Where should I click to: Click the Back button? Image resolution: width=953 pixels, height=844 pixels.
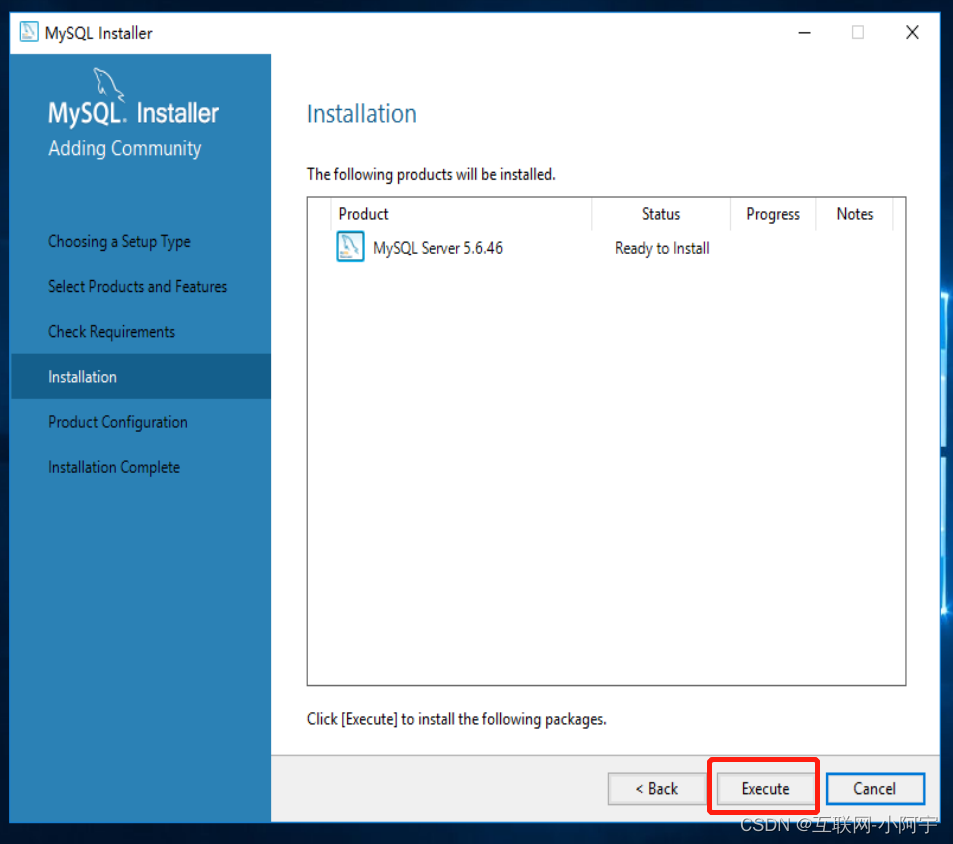point(657,788)
